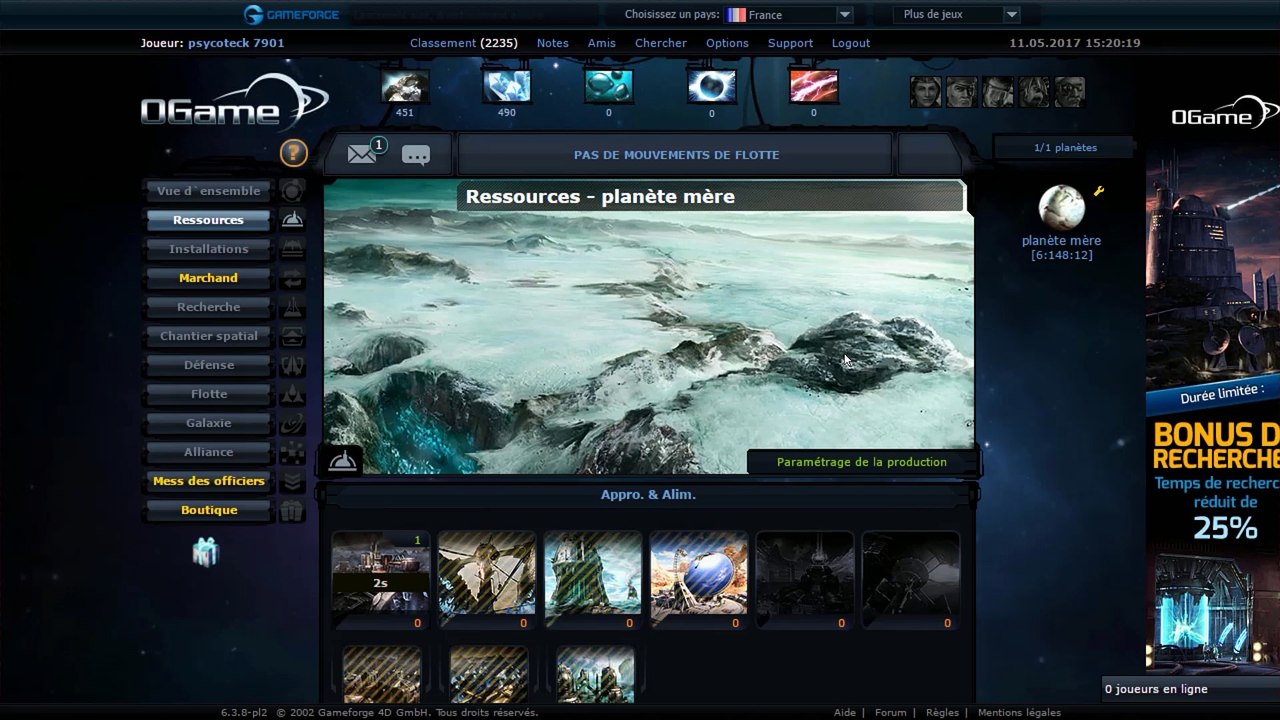Open the gift box icon below the menu

pos(205,552)
